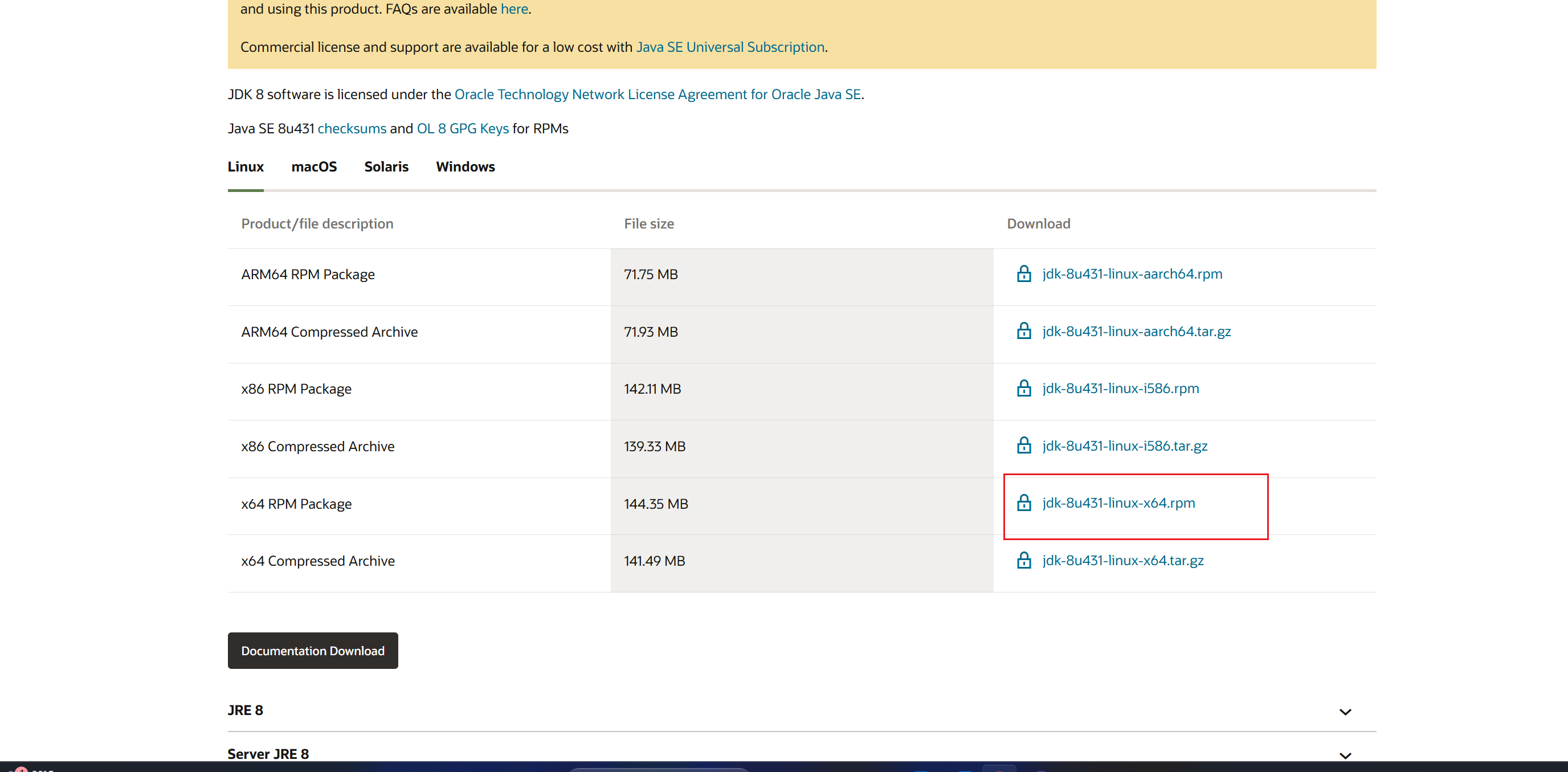Switch to the Windows tab
Screen dimensions: 1568x772
pyautogui.click(x=465, y=167)
